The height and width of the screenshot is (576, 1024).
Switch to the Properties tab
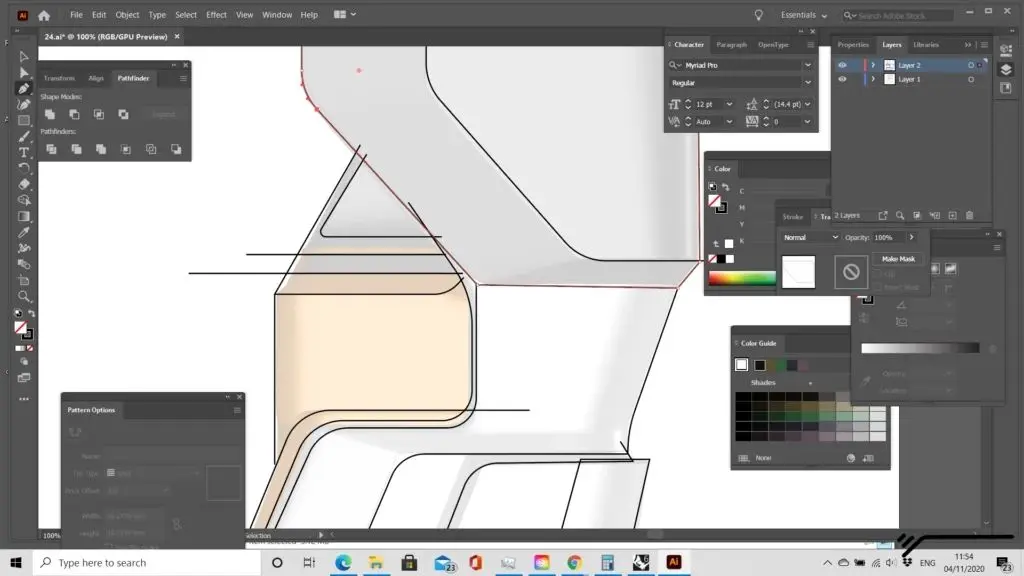point(853,45)
